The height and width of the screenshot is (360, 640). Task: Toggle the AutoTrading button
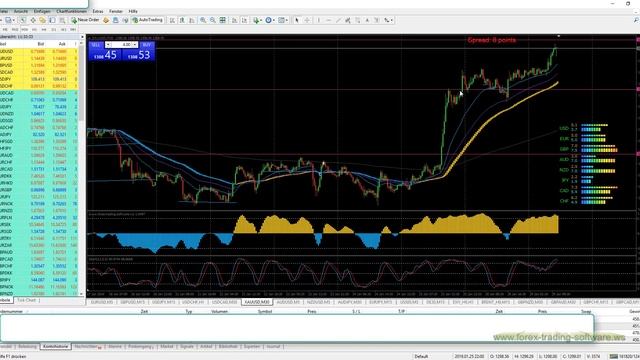[147, 20]
